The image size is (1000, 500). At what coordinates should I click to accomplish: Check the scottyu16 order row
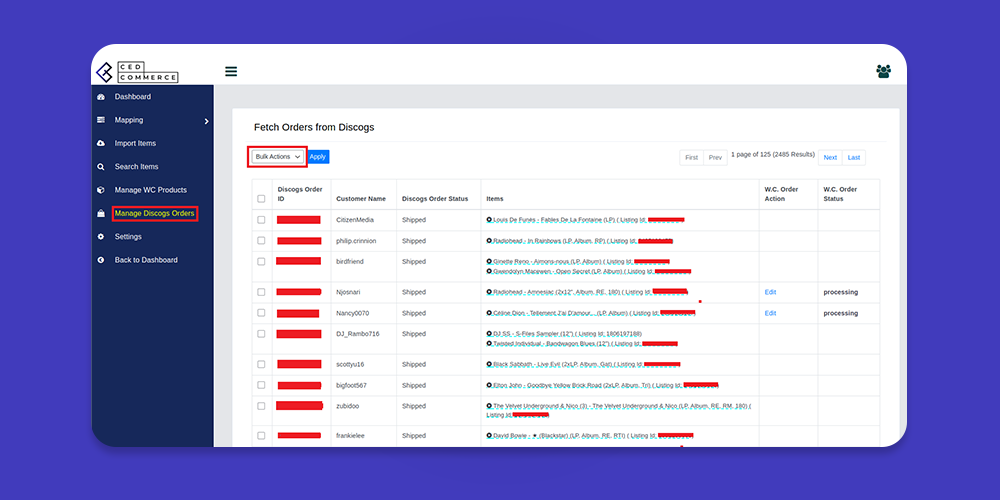click(261, 364)
